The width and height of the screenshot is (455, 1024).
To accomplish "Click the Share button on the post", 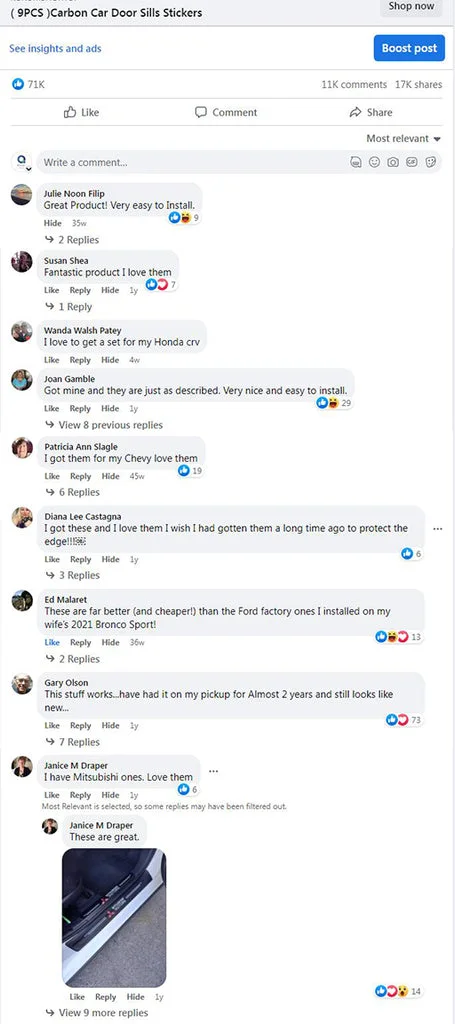I will [371, 112].
